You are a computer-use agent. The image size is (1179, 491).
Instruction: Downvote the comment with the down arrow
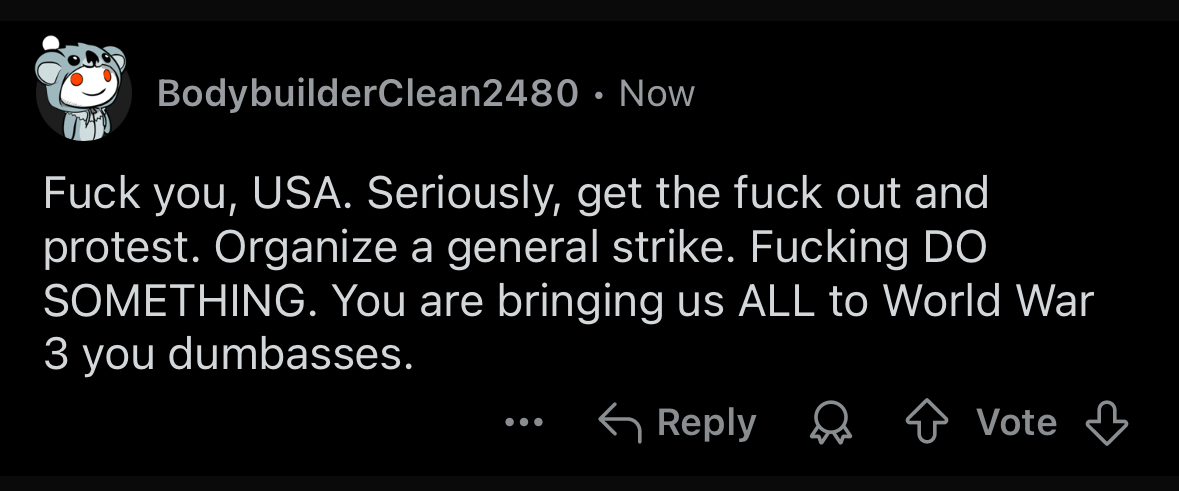click(x=1106, y=423)
